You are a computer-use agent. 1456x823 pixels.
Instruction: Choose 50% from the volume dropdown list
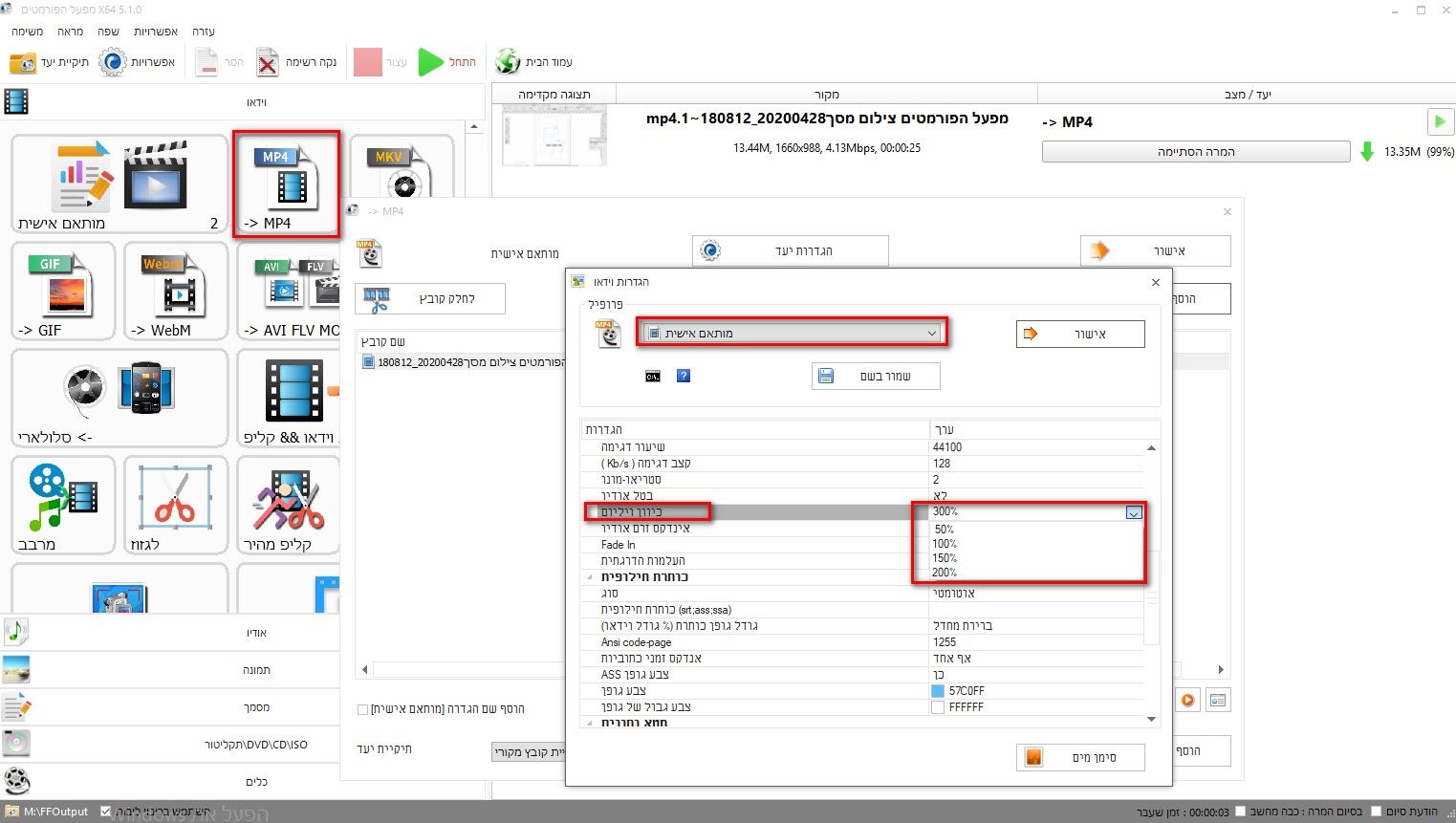tap(945, 530)
